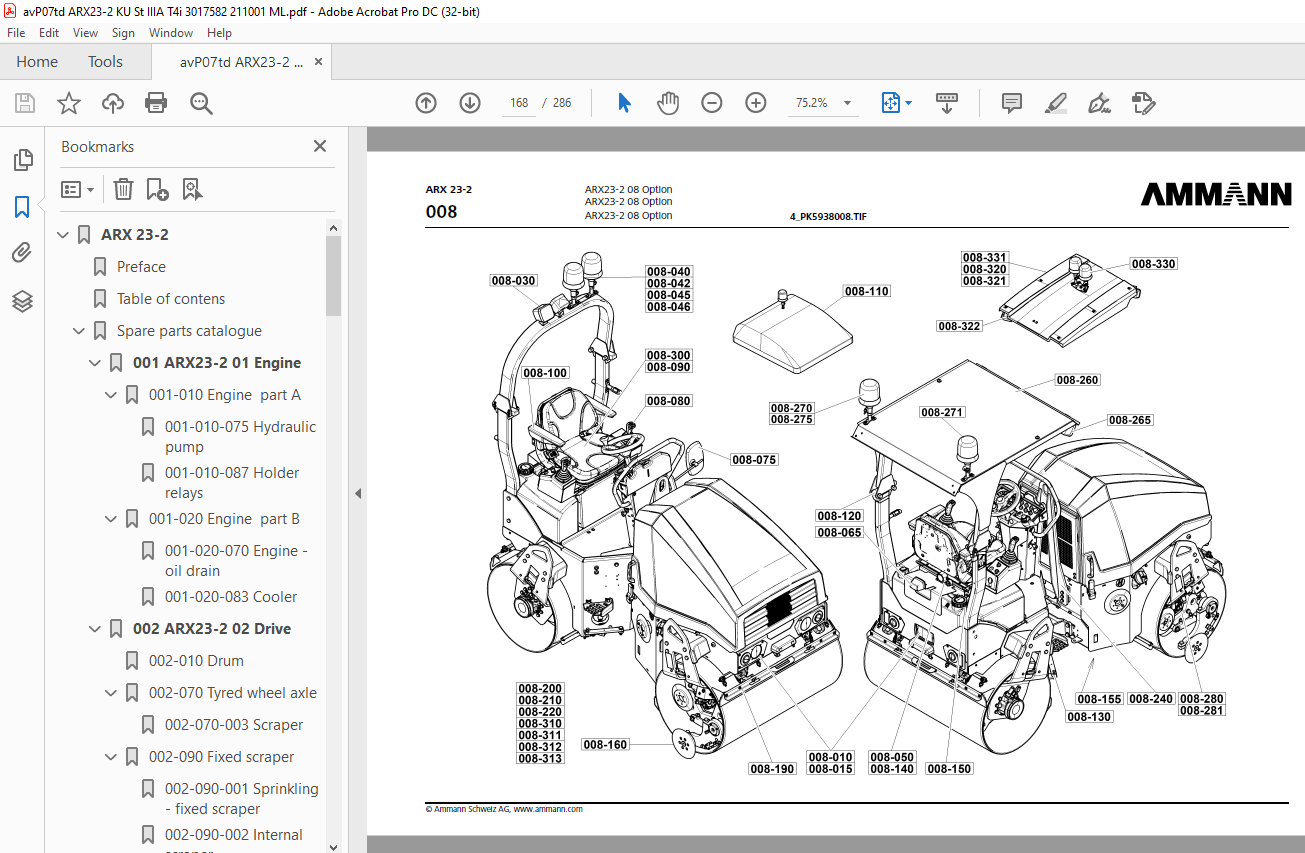The height and width of the screenshot is (853, 1305).
Task: Open the File menu
Action: pos(16,33)
